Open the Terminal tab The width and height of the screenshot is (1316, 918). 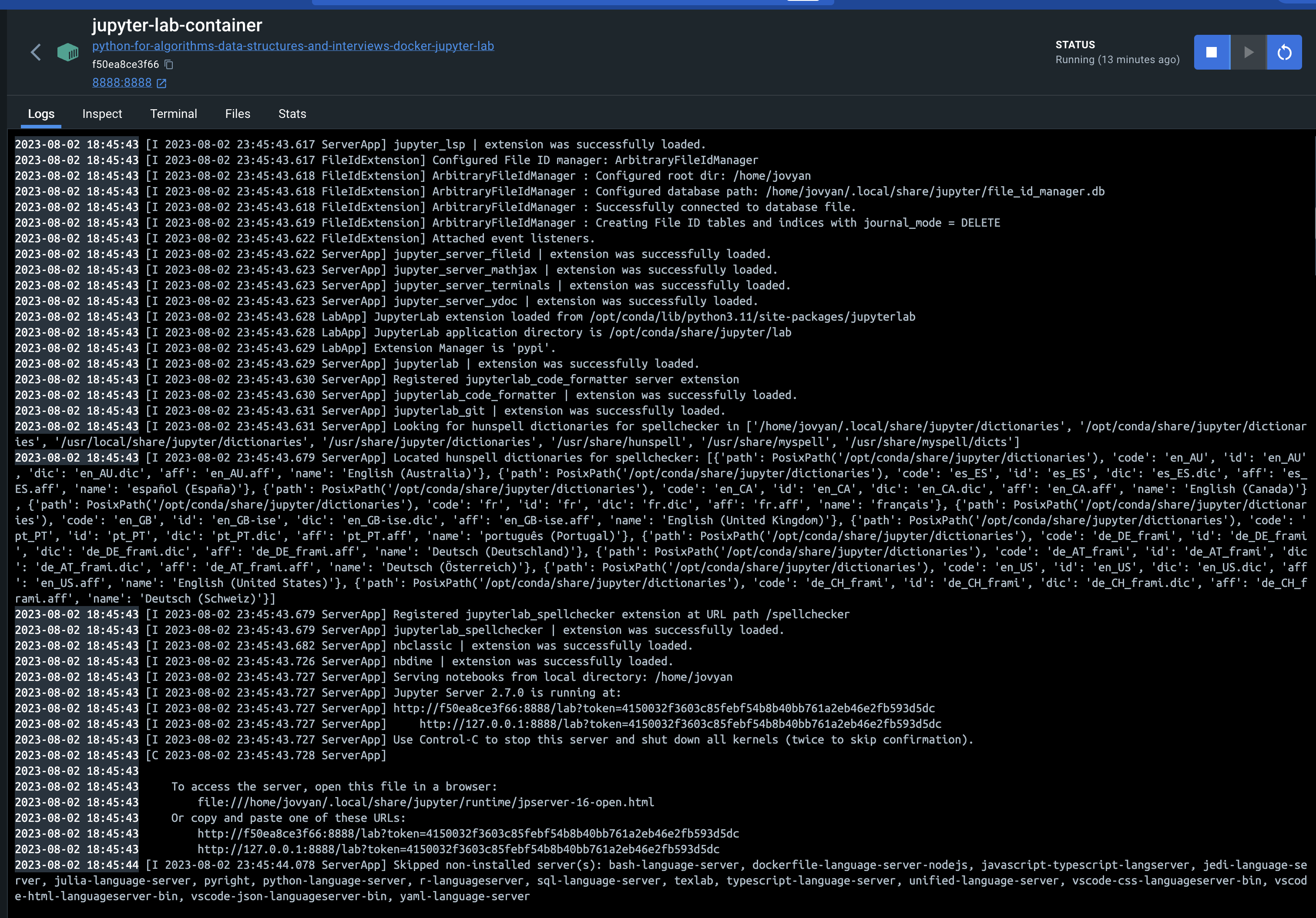pyautogui.click(x=173, y=114)
